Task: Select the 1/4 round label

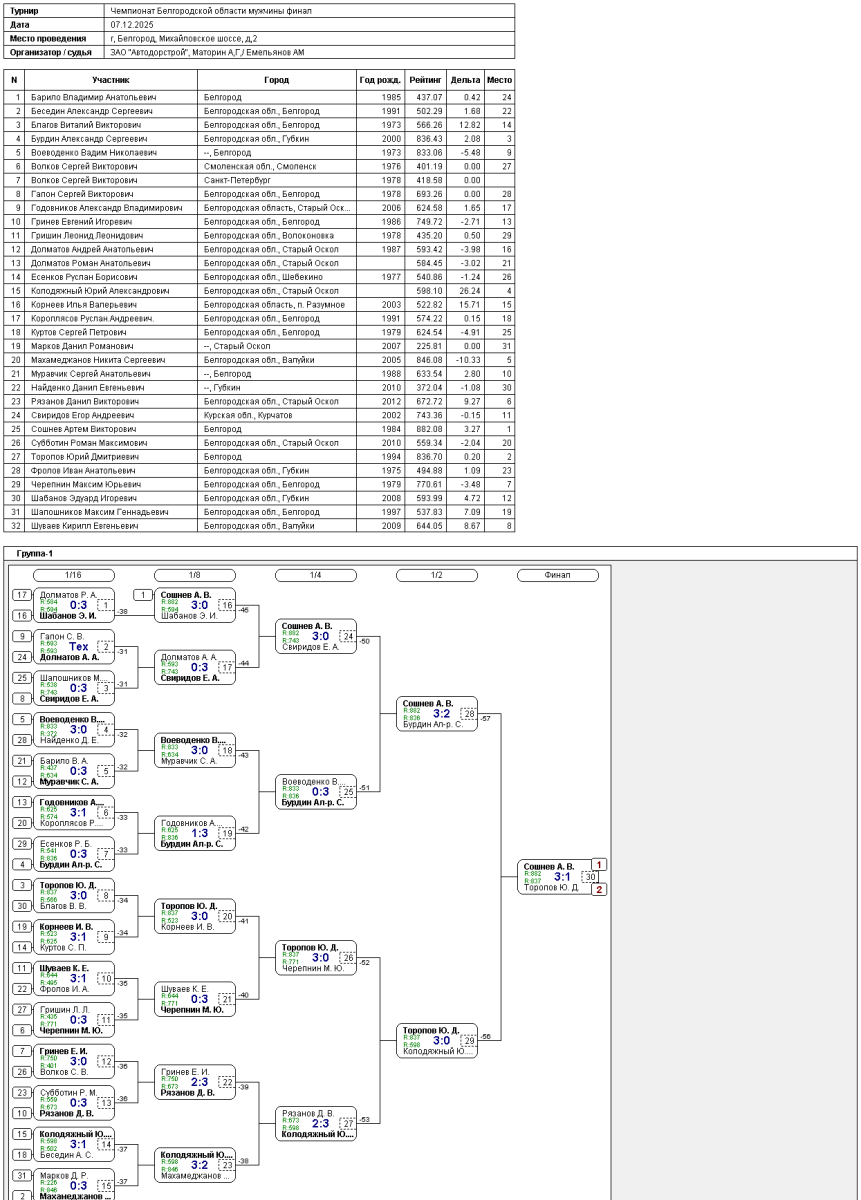Action: (x=316, y=575)
